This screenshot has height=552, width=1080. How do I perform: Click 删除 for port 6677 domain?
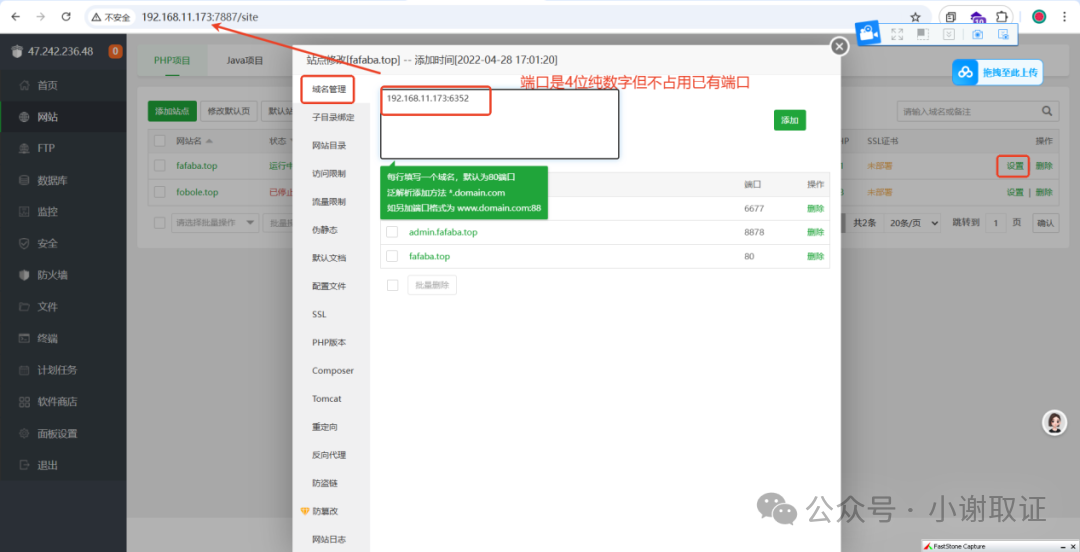coord(816,208)
